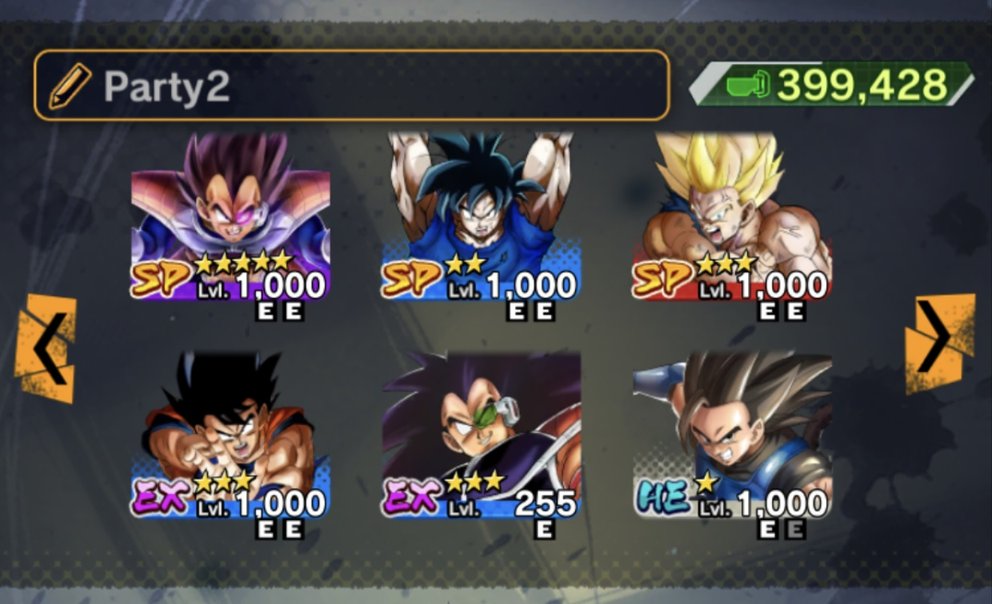Go to the previous party with left arrow
The height and width of the screenshot is (604, 992).
coord(46,348)
